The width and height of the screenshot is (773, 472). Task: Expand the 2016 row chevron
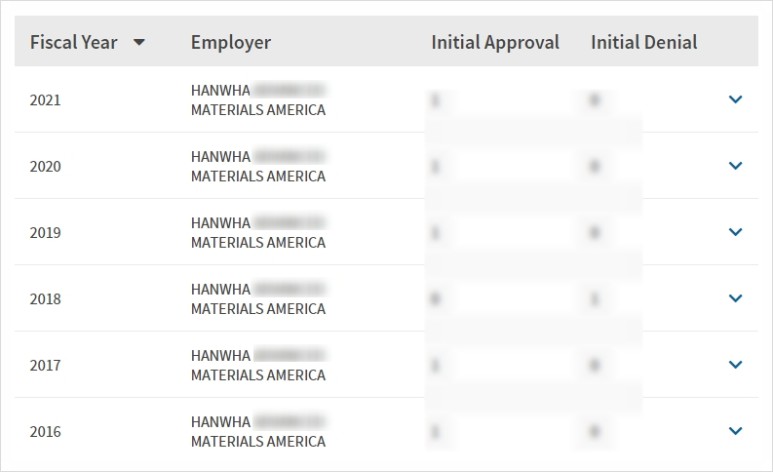coord(735,431)
